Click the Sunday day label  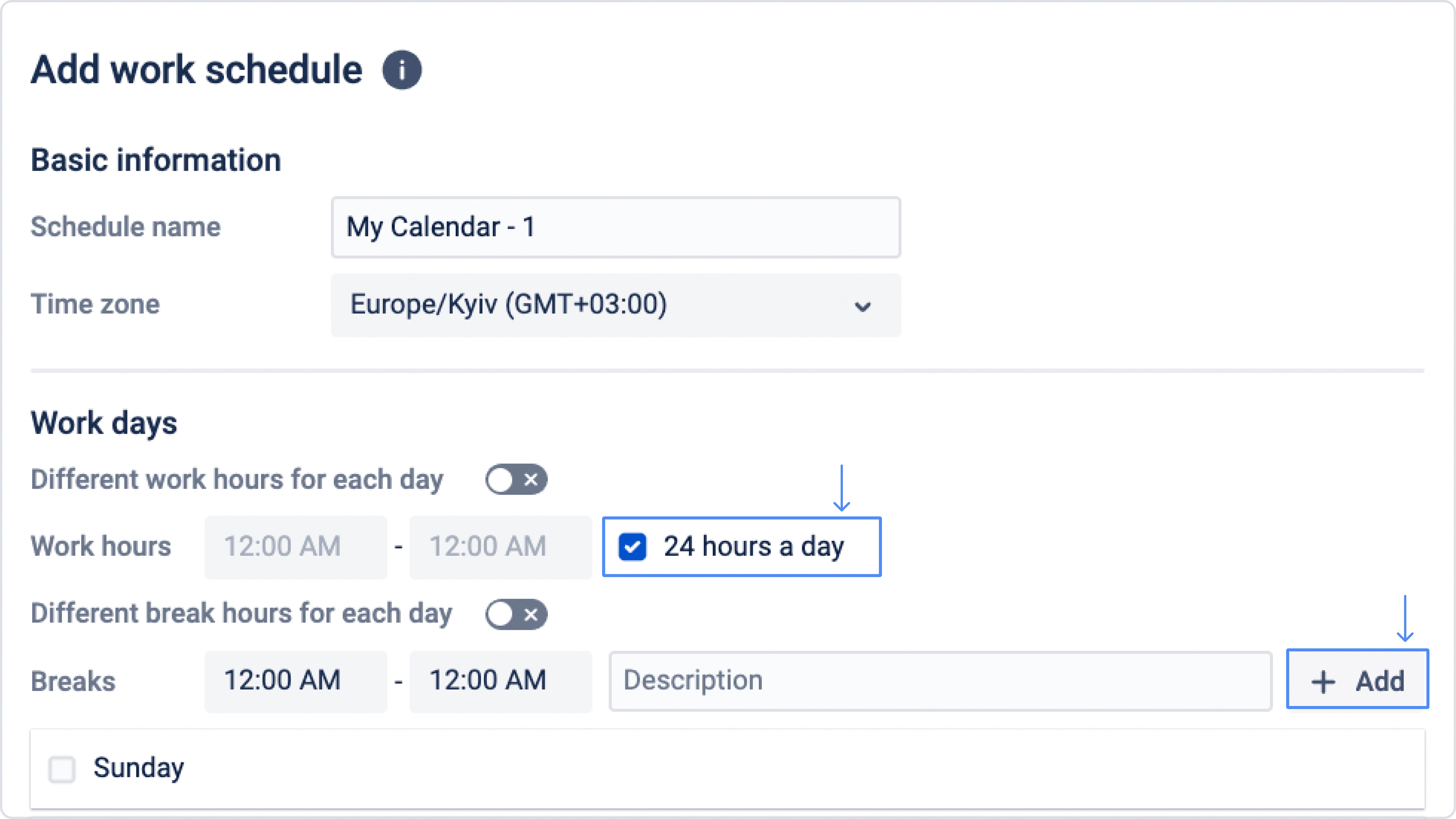(138, 768)
